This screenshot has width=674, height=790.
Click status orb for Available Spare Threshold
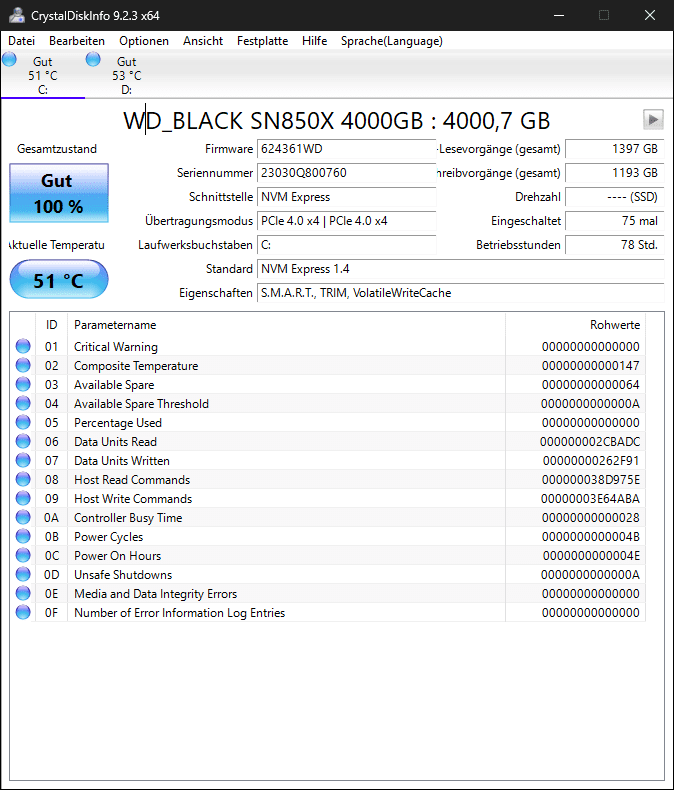click(x=23, y=403)
